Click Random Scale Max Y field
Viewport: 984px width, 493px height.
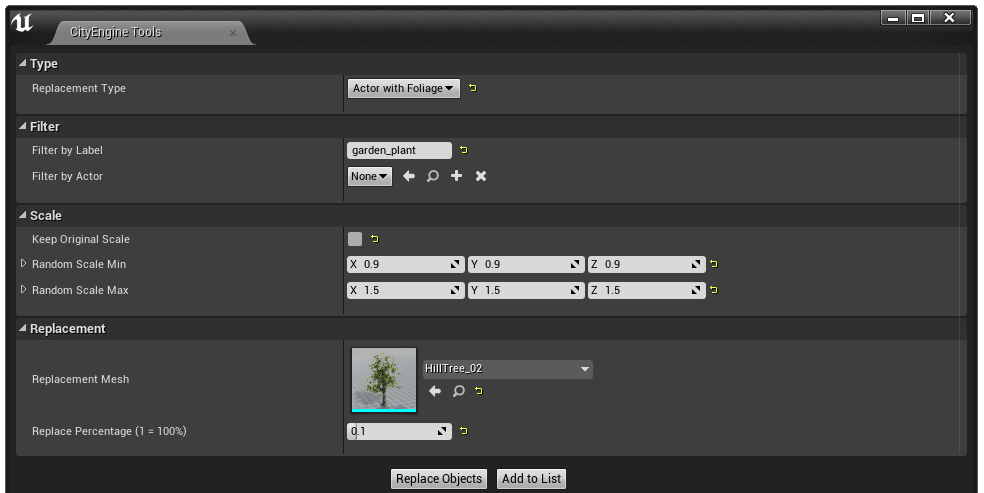[x=526, y=290]
